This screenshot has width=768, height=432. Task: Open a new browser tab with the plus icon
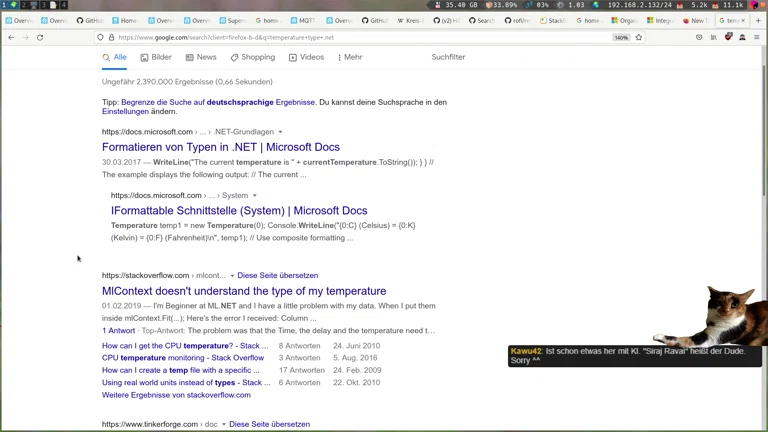click(758, 20)
